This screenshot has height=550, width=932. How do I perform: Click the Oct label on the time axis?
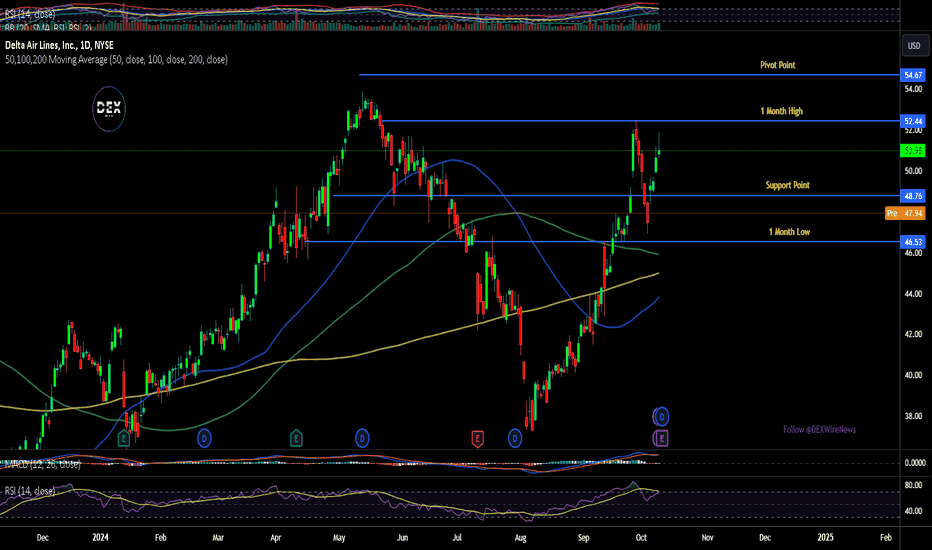641,538
